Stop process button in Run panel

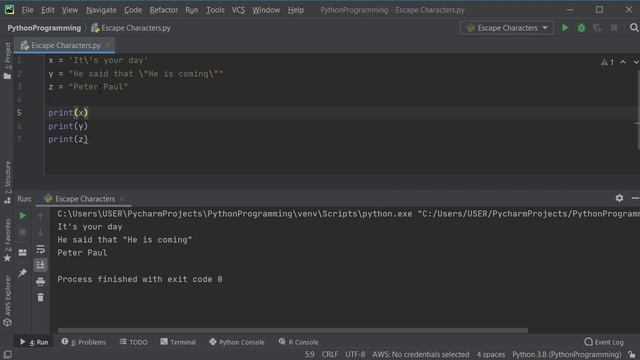[x=22, y=232]
